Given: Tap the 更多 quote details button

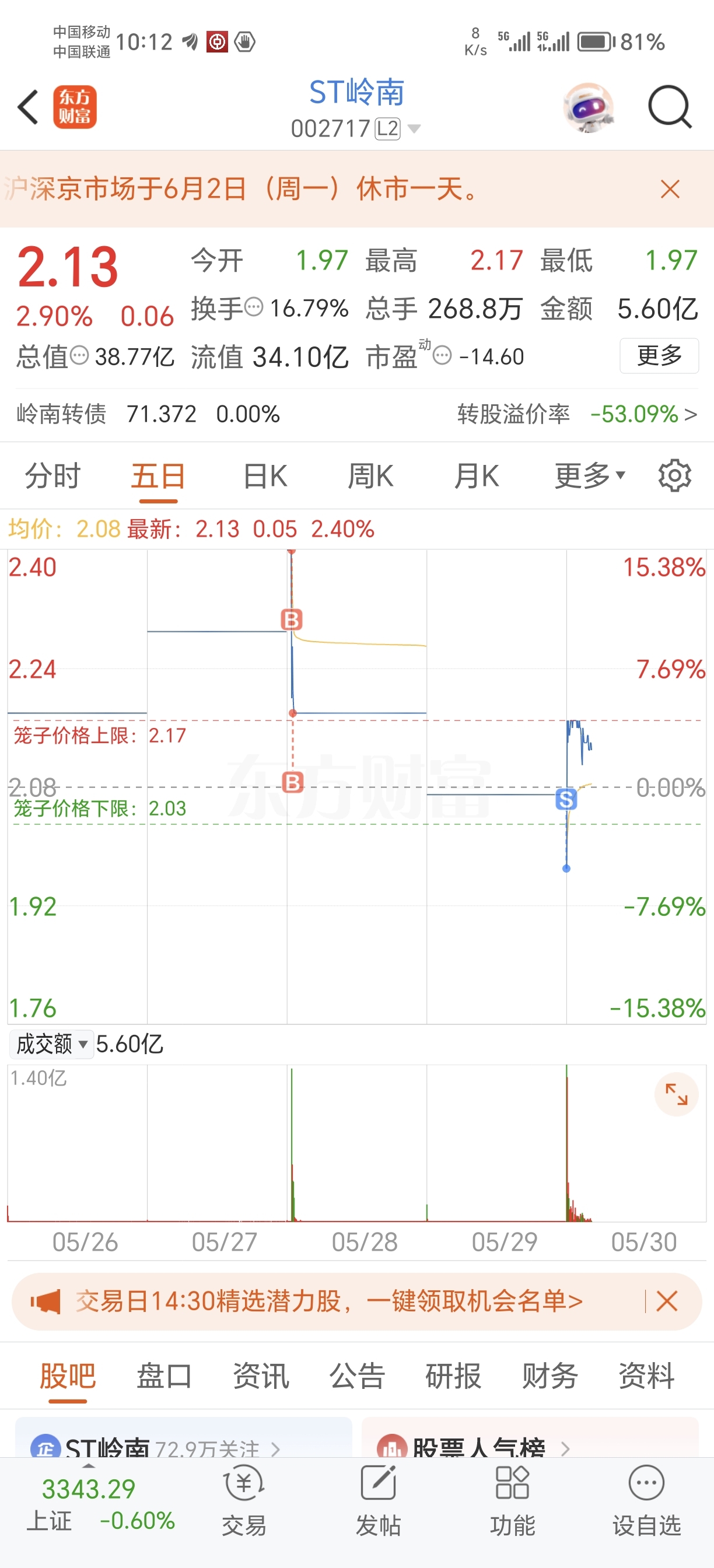Looking at the screenshot, I should point(659,355).
